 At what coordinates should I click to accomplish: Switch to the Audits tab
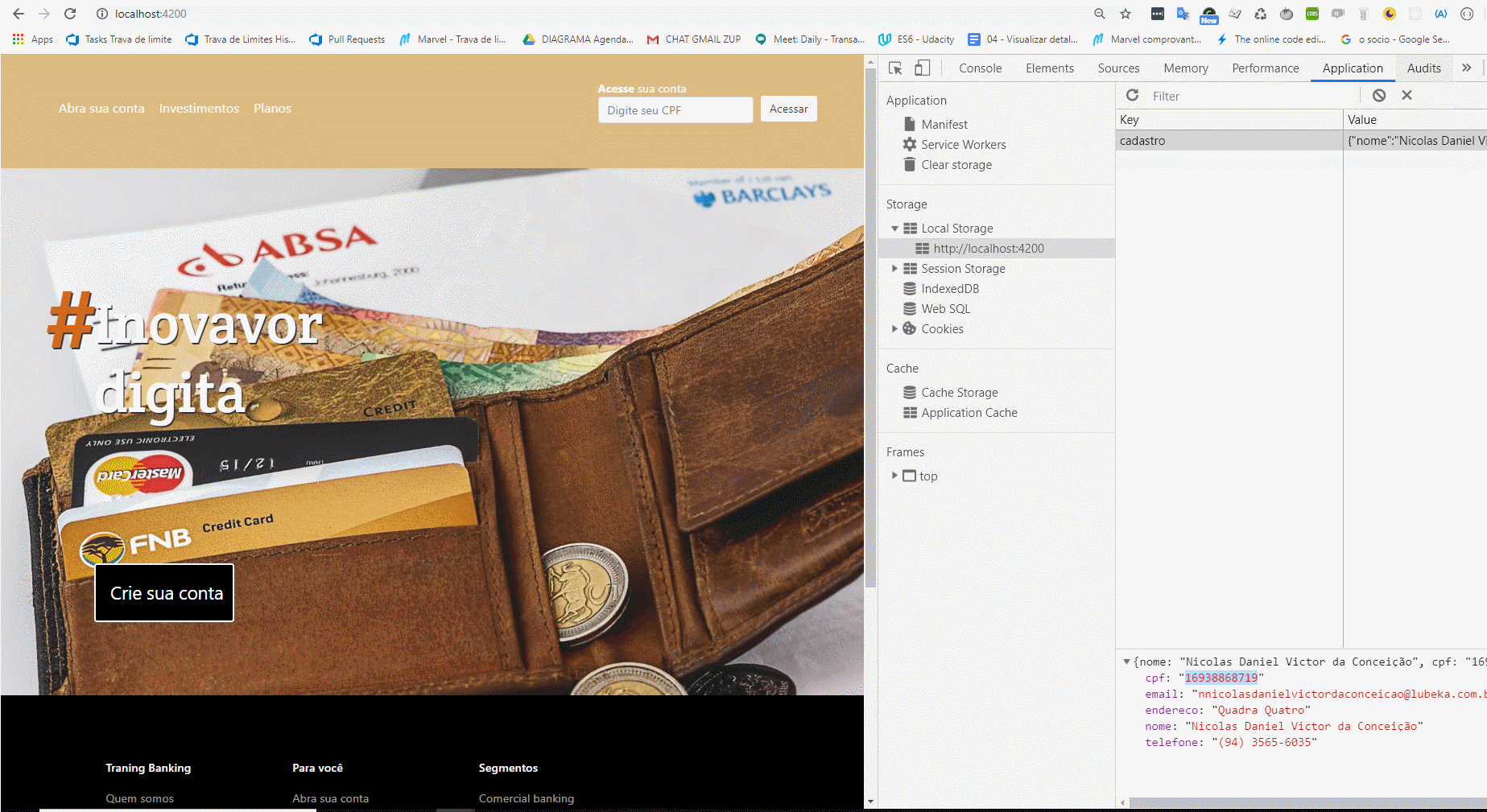pos(1423,68)
